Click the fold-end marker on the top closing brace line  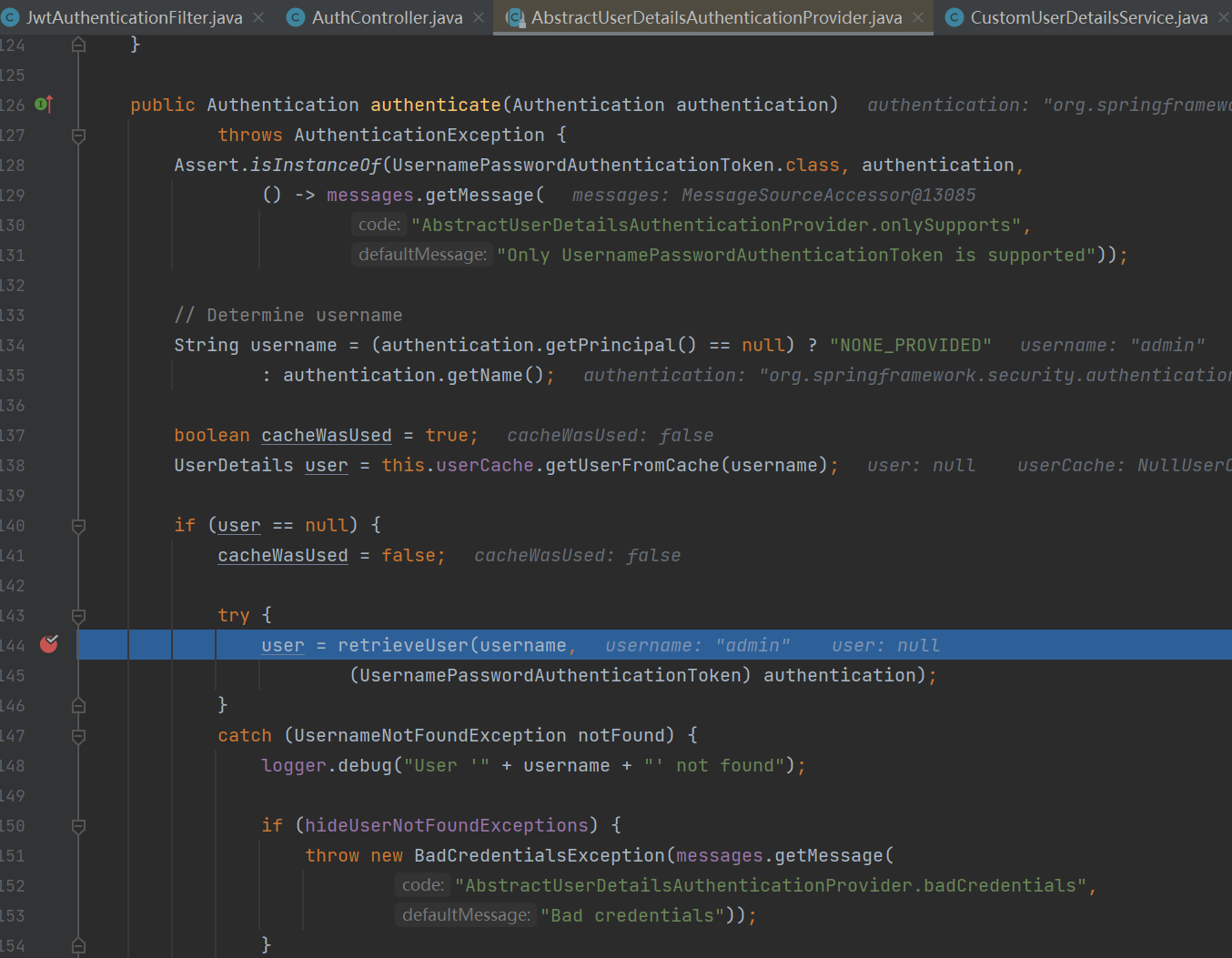(78, 45)
